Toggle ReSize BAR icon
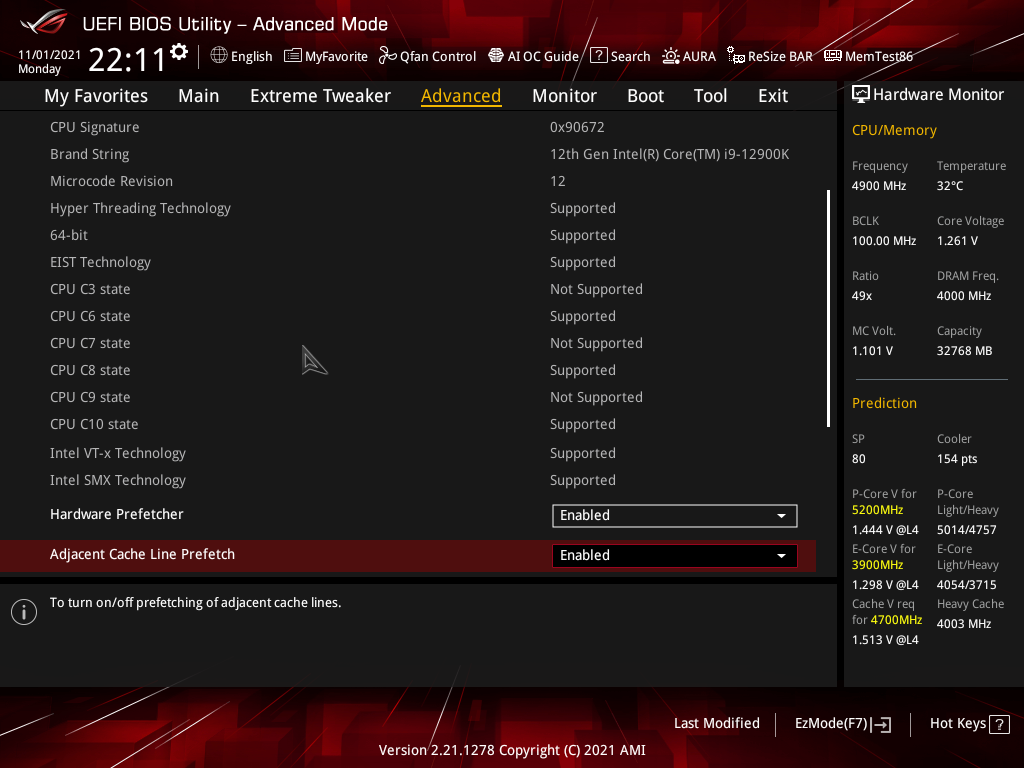The height and width of the screenshot is (768, 1024). [736, 56]
